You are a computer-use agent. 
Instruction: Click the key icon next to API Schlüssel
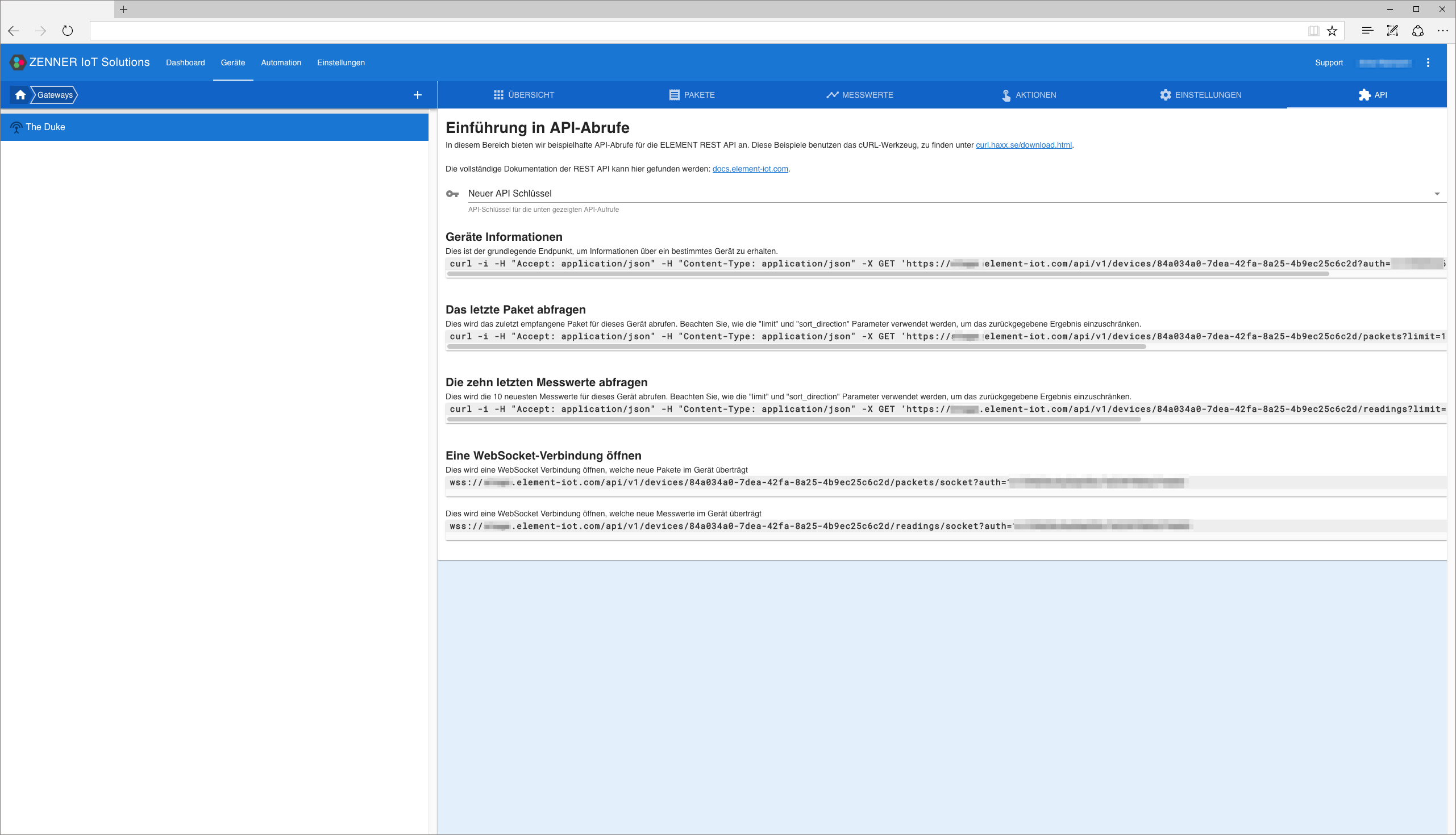[x=452, y=194]
